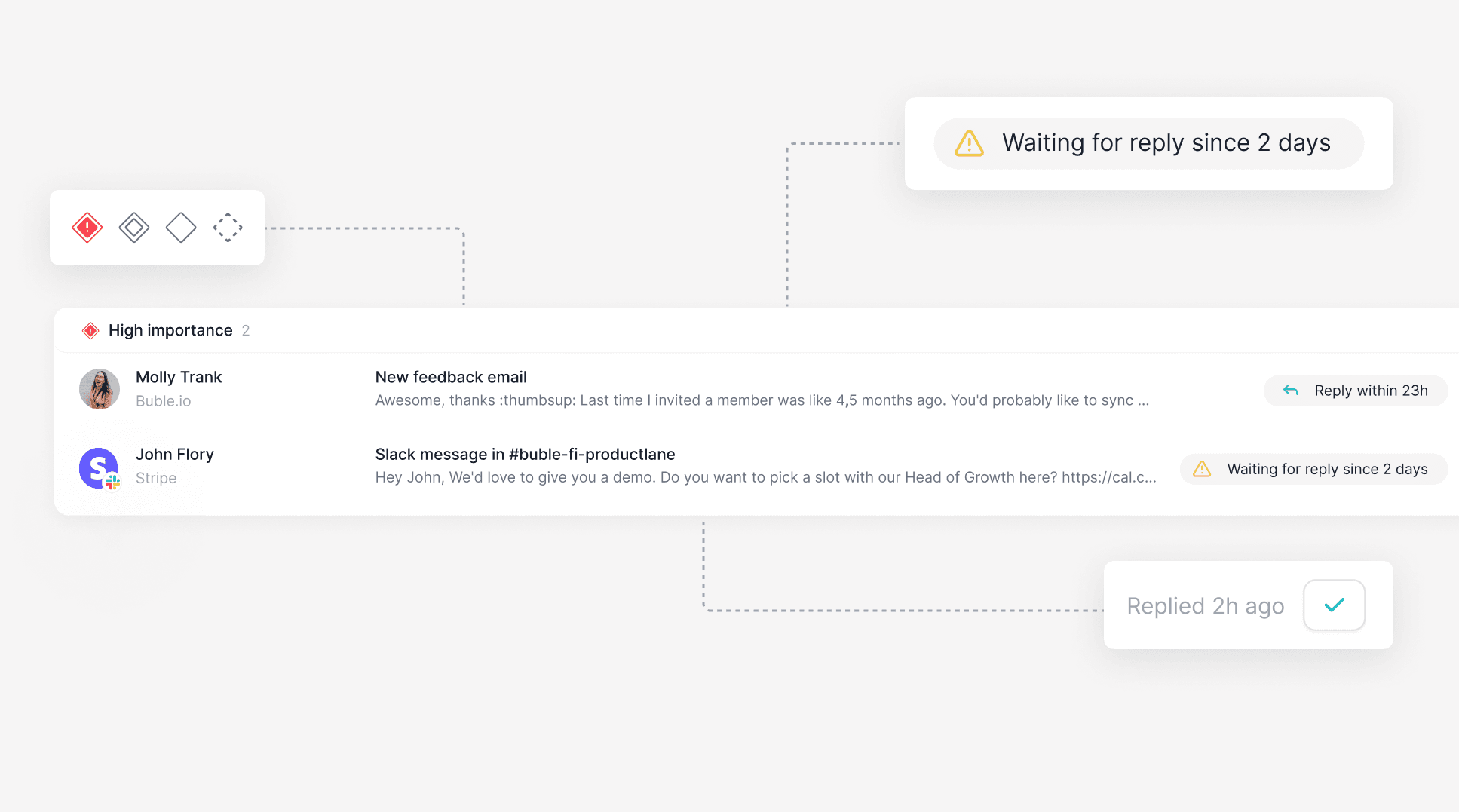This screenshot has width=1459, height=812.
Task: Select the dashed no-importance diamond icon
Action: click(x=228, y=227)
